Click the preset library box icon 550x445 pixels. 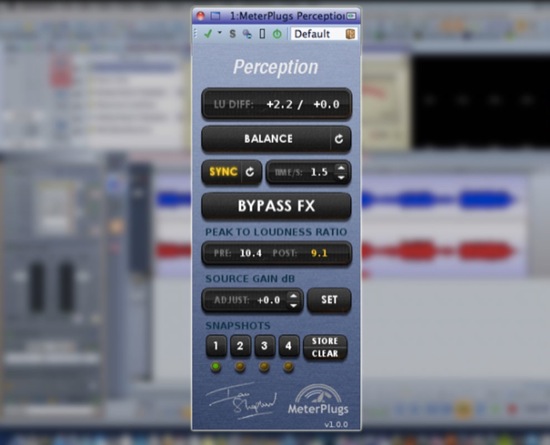(350, 34)
